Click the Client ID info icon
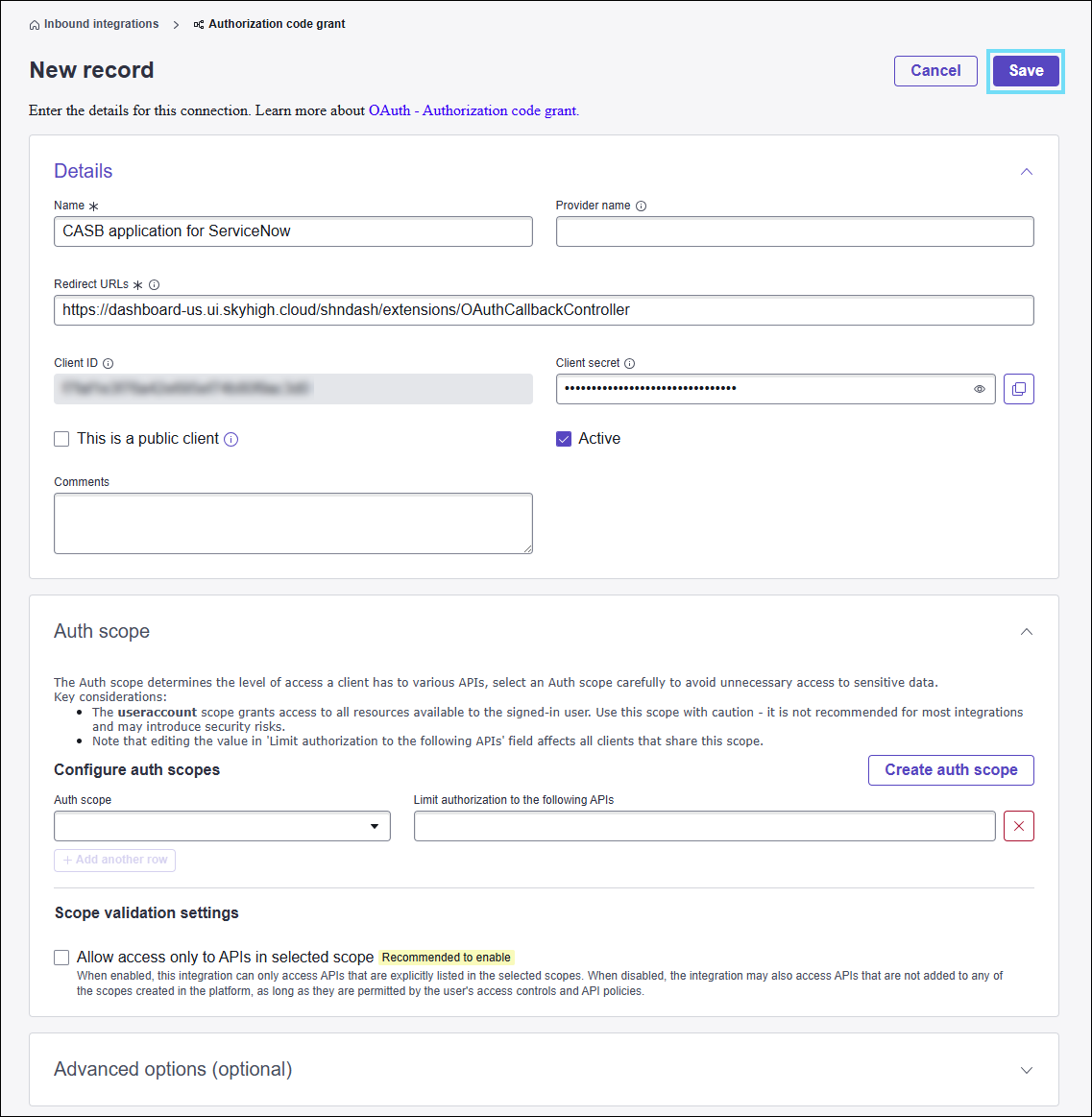The width and height of the screenshot is (1092, 1117). pos(108,363)
